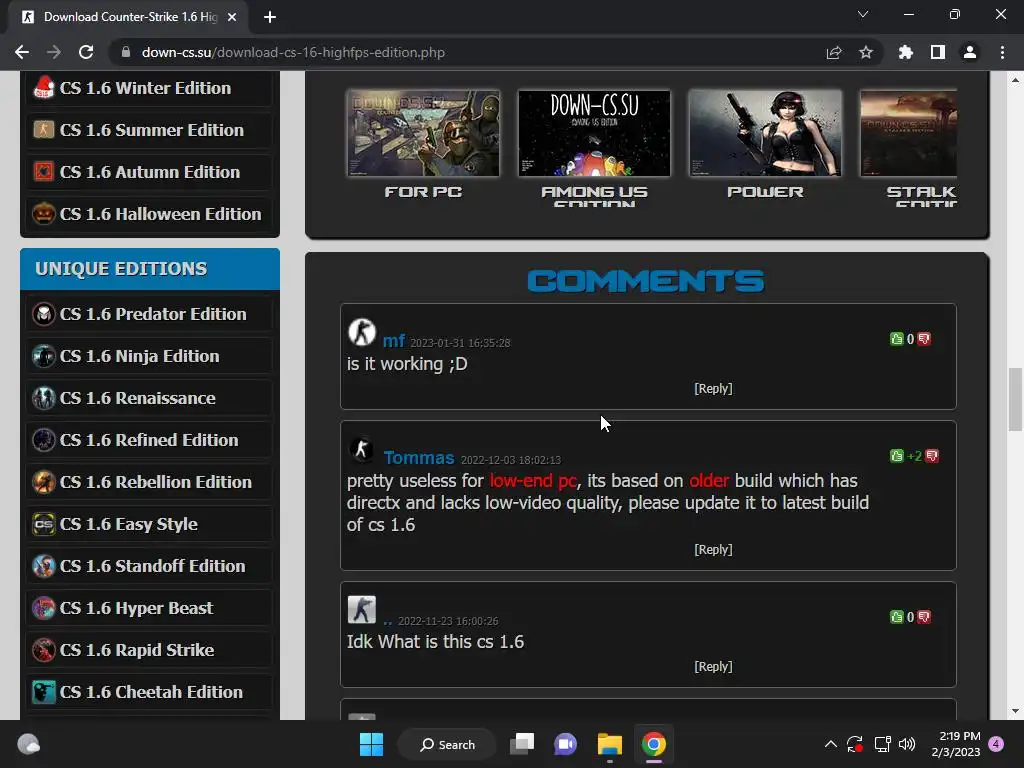Upvote the comment by mf

point(897,339)
